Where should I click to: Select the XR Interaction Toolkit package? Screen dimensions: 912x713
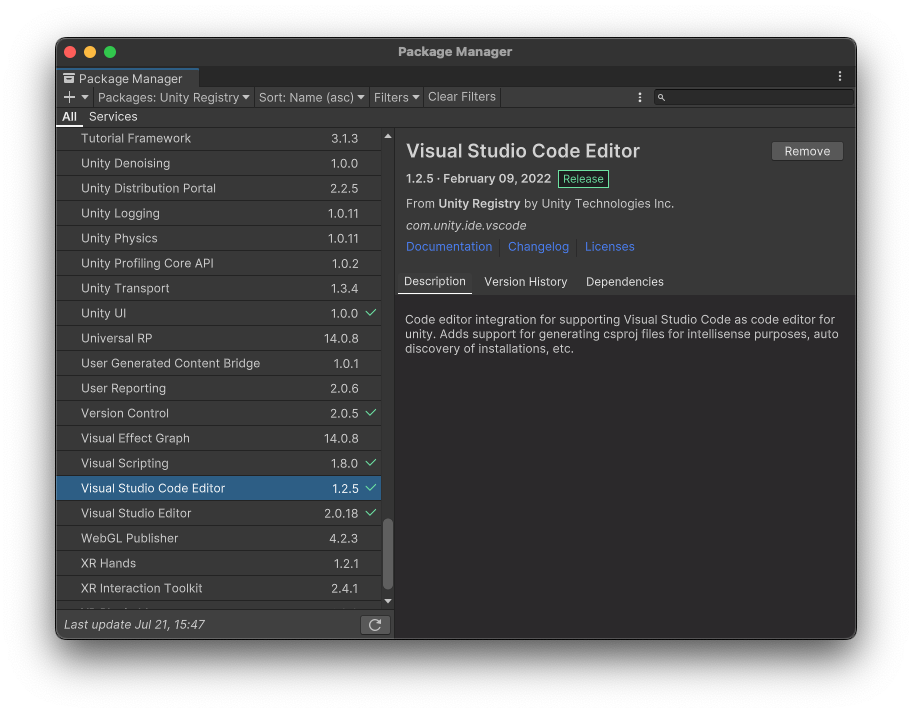point(219,589)
